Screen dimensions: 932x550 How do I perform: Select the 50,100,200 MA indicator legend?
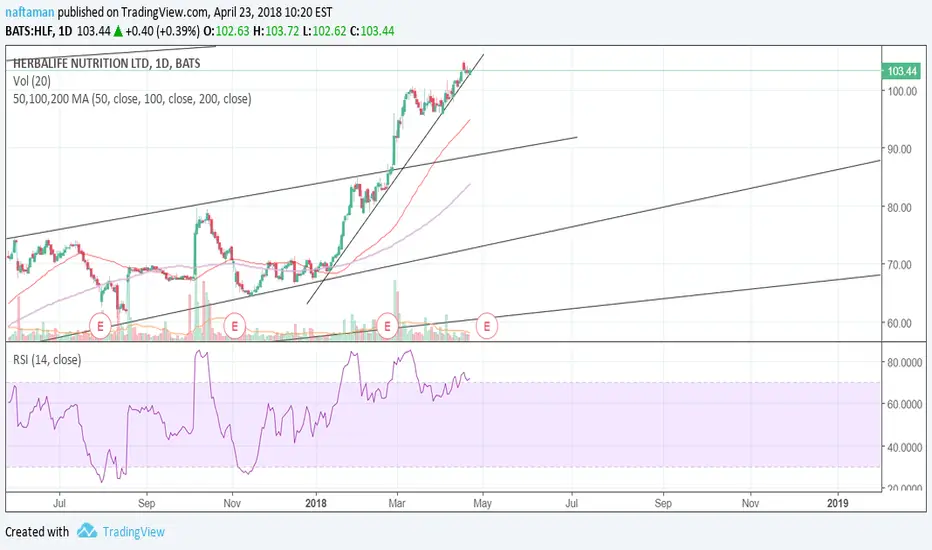click(x=132, y=99)
